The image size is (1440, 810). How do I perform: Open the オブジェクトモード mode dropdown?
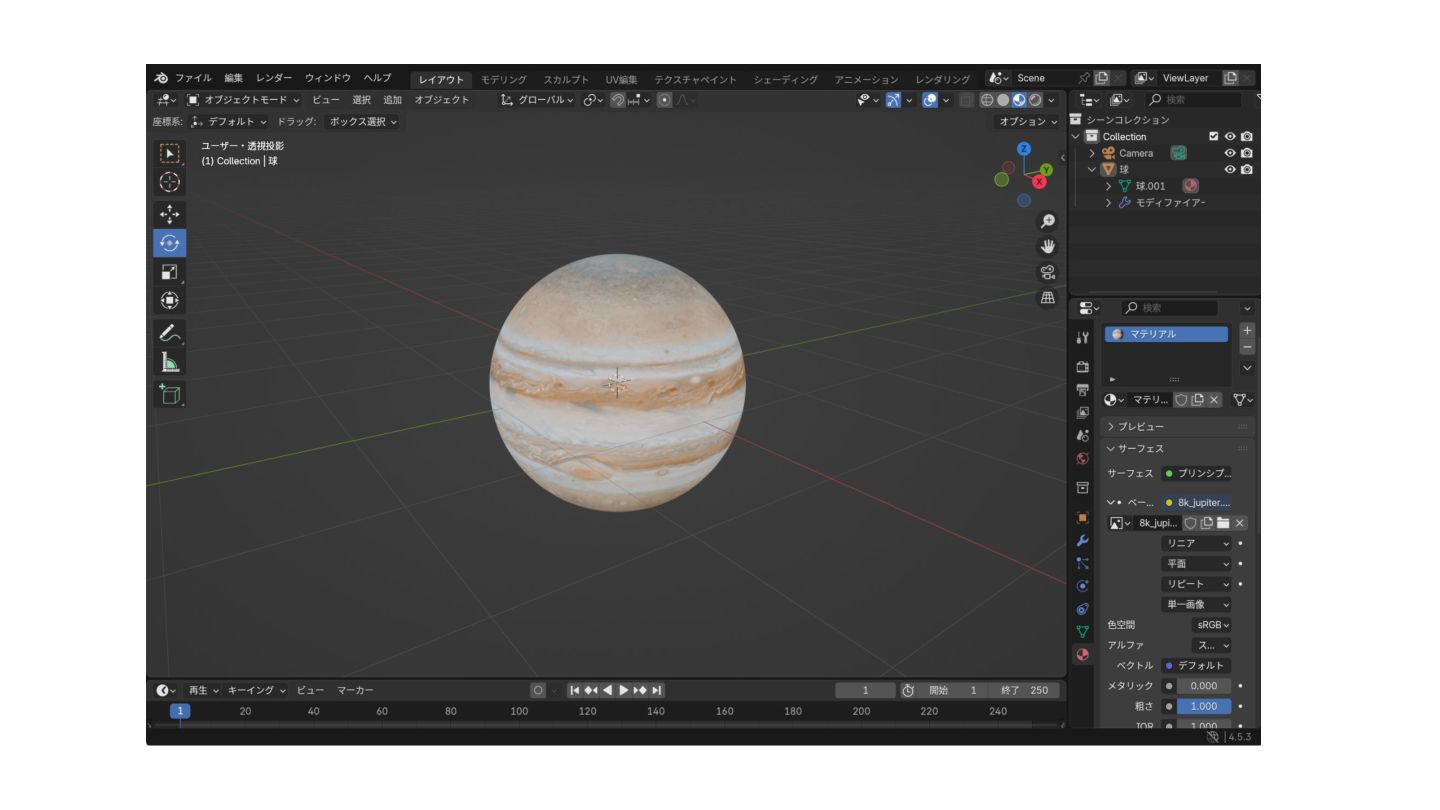pos(244,100)
